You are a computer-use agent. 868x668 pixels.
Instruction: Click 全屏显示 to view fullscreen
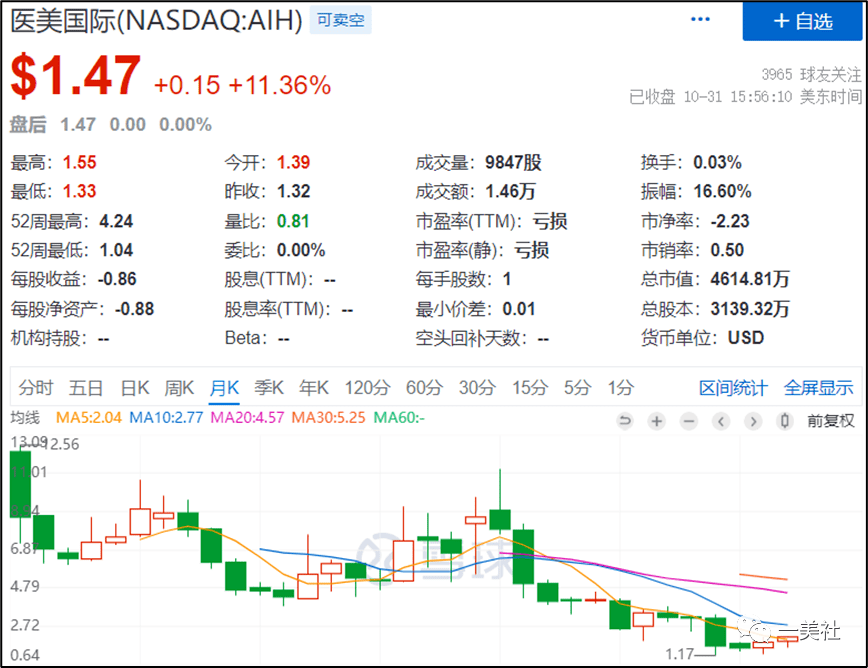tap(818, 388)
